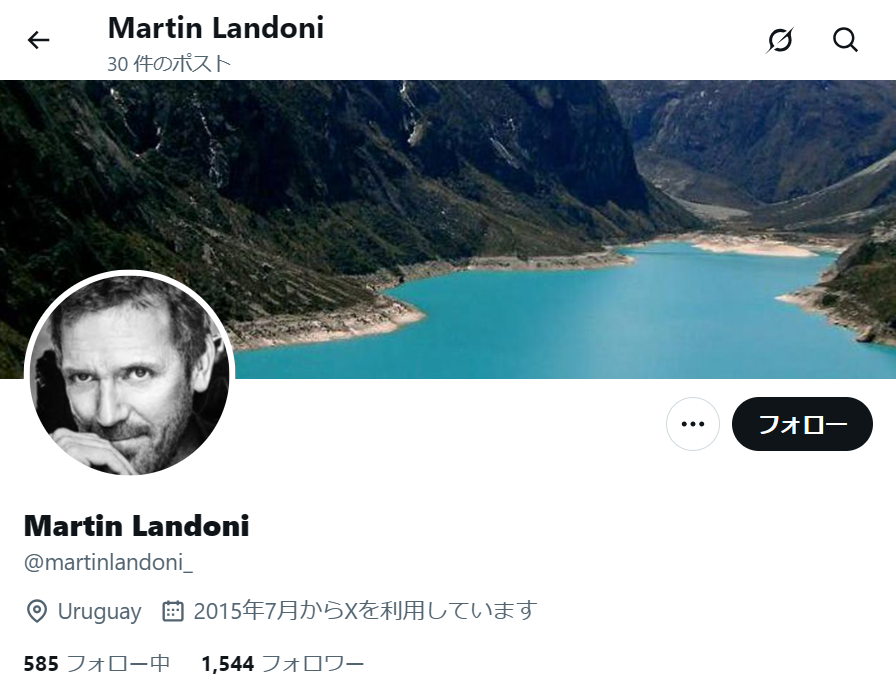Screen dimensions: 896x684
Task: Click the large Martin Landoni display name
Action: click(x=137, y=526)
